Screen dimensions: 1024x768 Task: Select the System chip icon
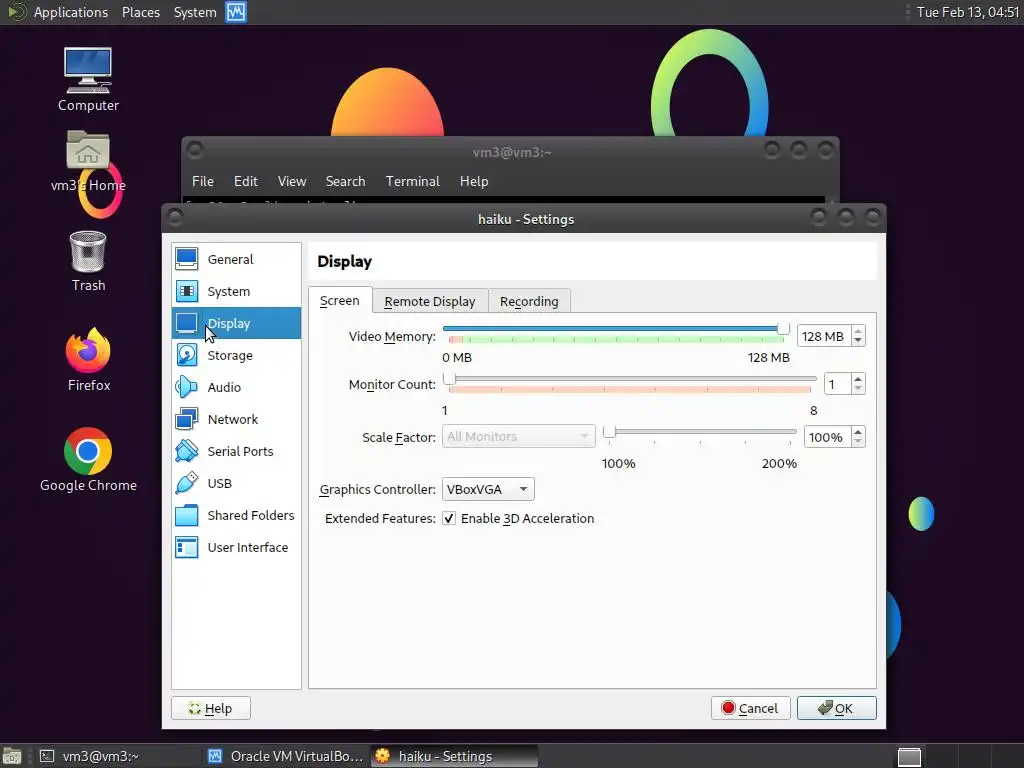(x=187, y=291)
